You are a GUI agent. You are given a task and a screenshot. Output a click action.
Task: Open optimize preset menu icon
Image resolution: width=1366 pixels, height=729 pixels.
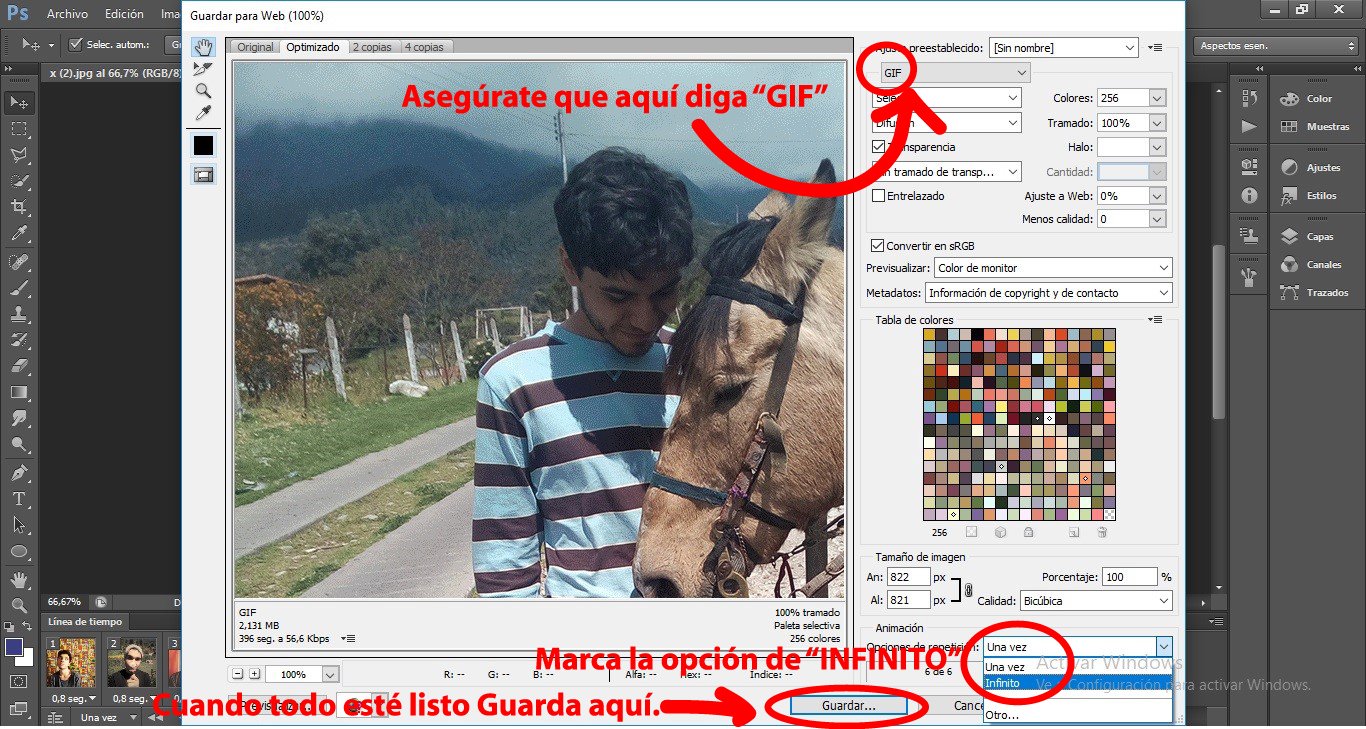pos(1155,47)
